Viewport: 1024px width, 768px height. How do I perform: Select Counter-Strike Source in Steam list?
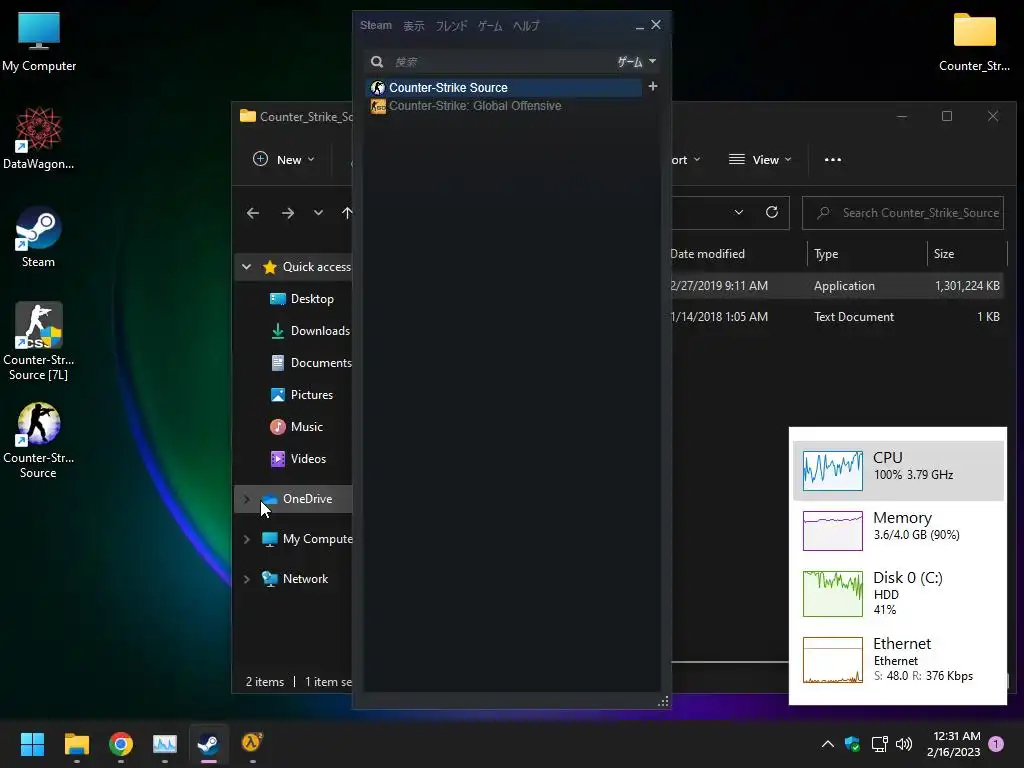coord(504,88)
